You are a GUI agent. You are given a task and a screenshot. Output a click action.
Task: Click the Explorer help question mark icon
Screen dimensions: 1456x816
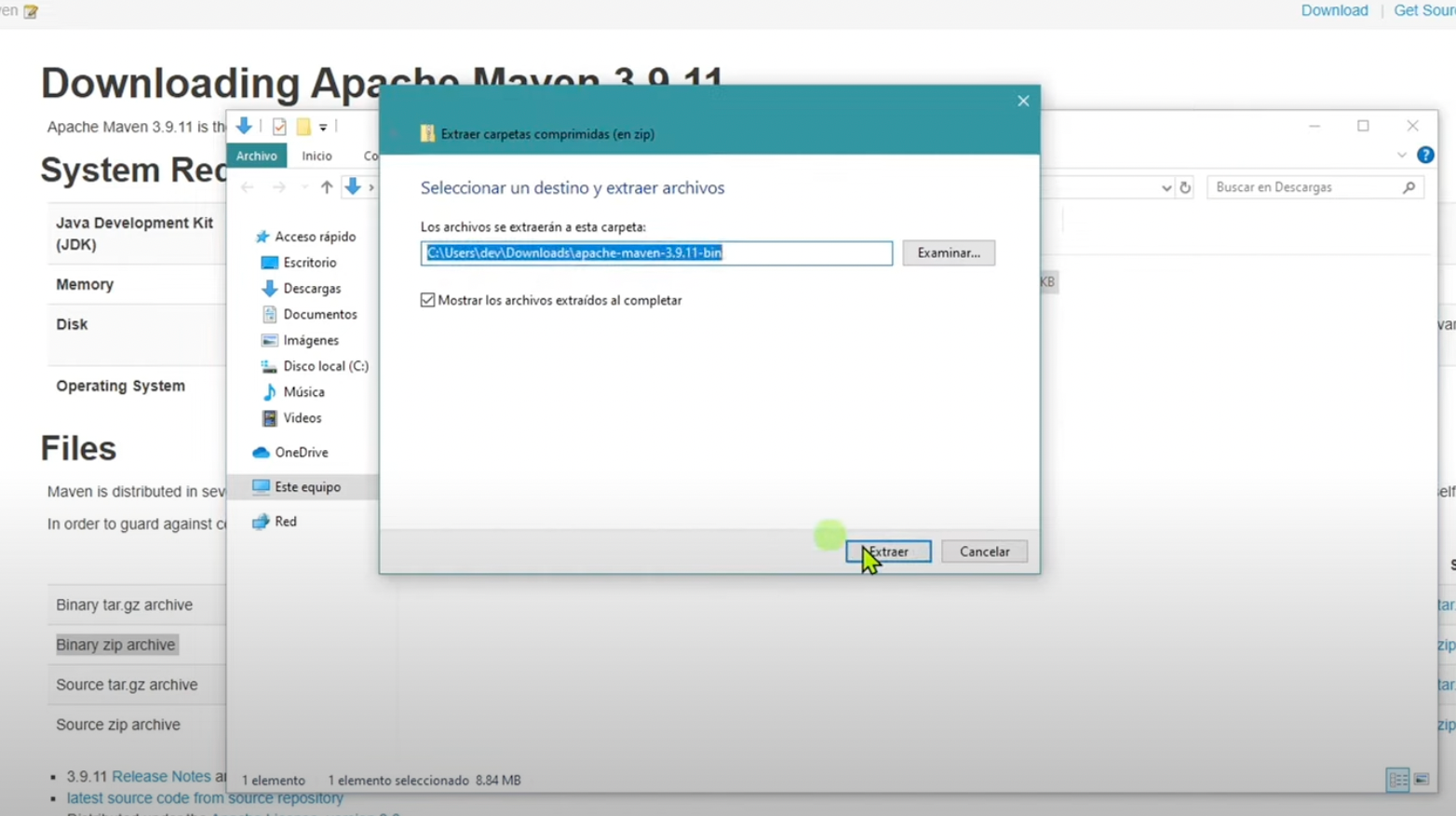click(x=1425, y=156)
